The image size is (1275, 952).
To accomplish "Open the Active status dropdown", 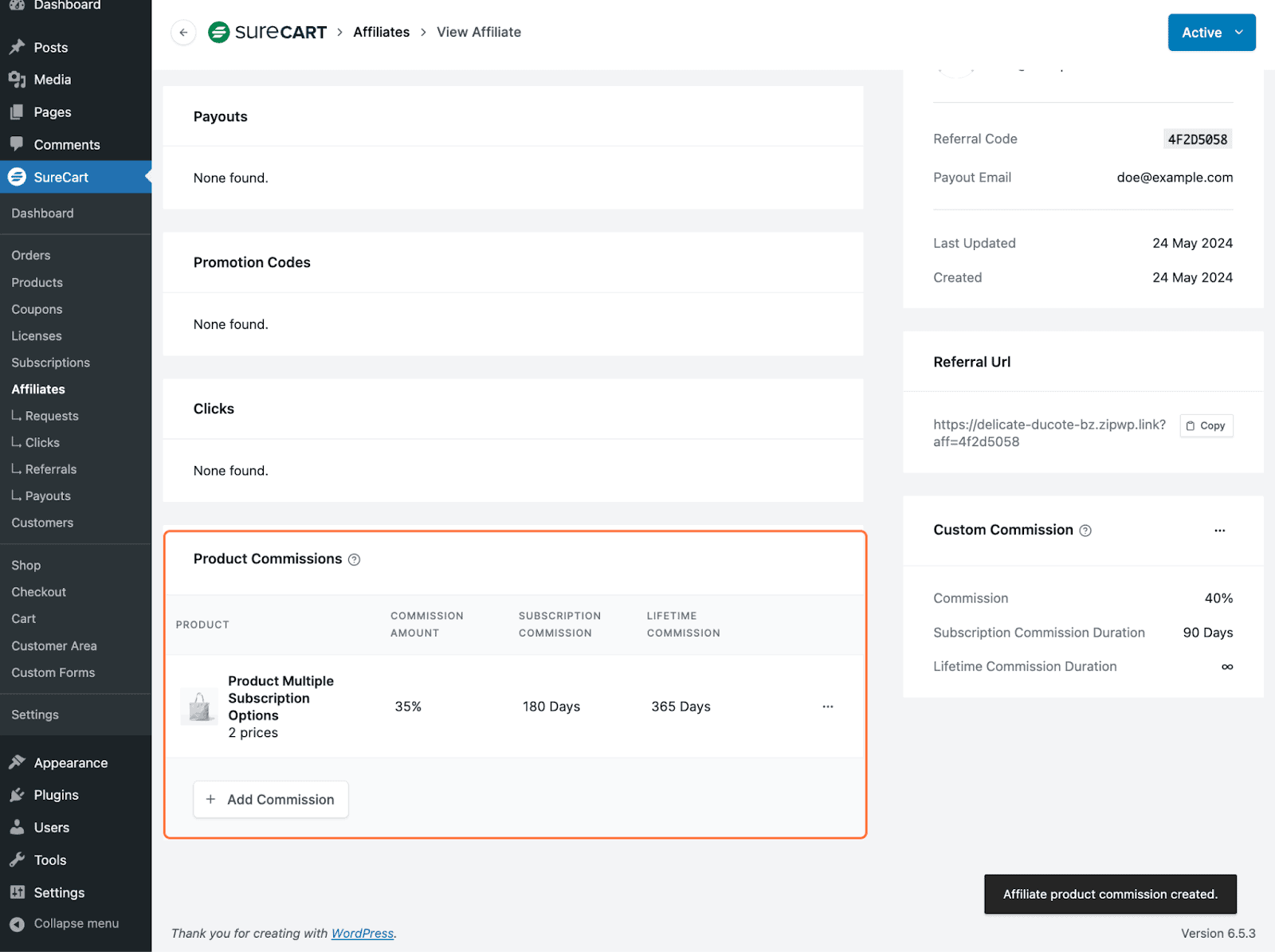I will tap(1210, 32).
